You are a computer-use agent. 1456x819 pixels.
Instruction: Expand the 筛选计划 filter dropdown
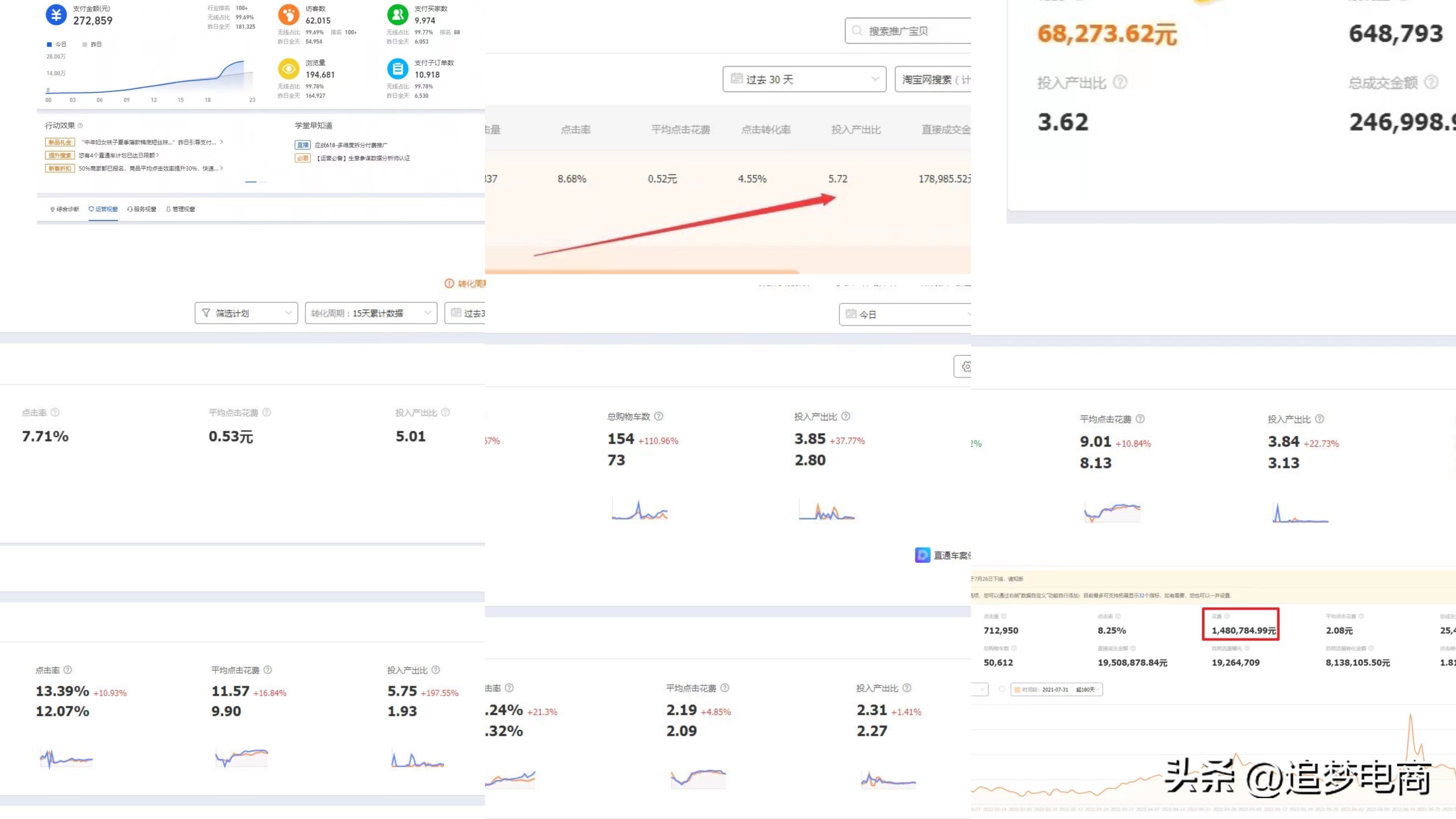246,313
